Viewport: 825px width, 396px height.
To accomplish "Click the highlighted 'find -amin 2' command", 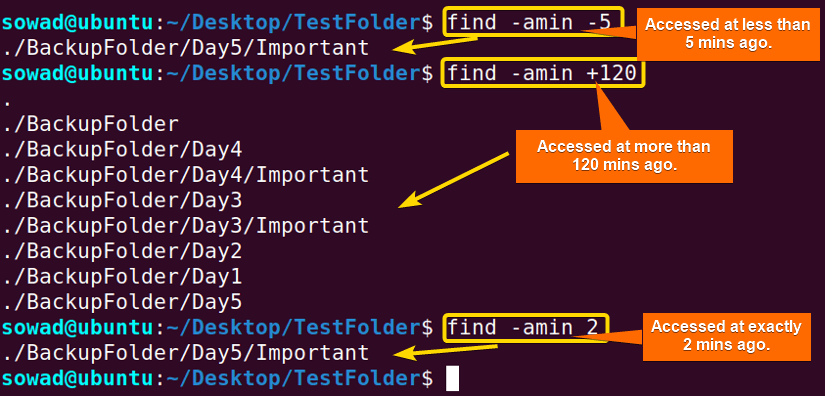I will (x=526, y=328).
